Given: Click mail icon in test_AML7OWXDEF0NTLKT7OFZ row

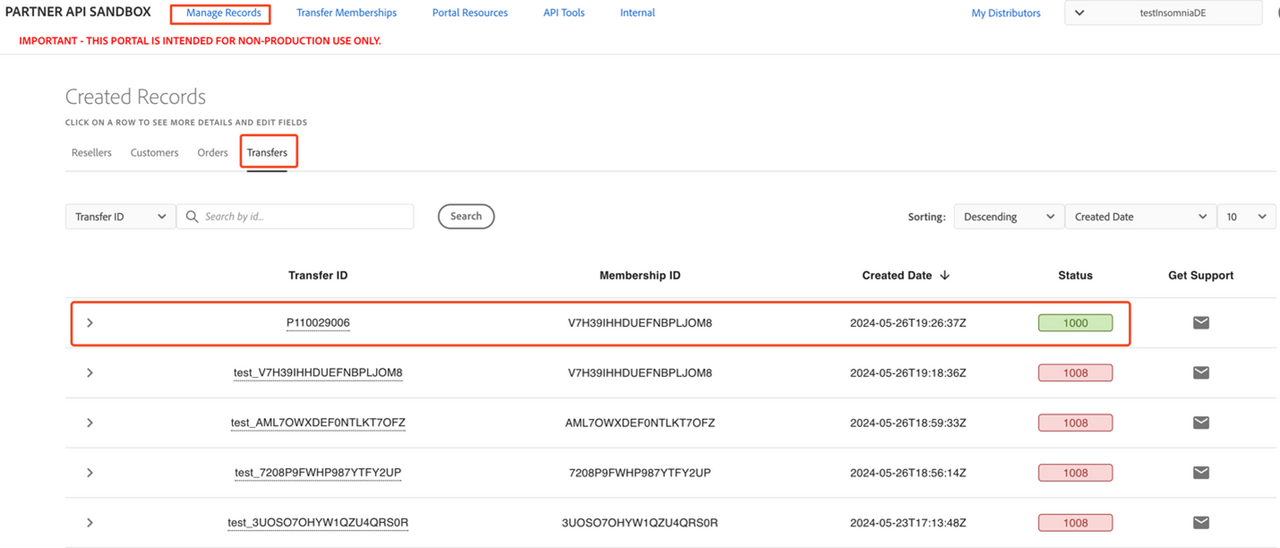Looking at the screenshot, I should pyautogui.click(x=1201, y=423).
